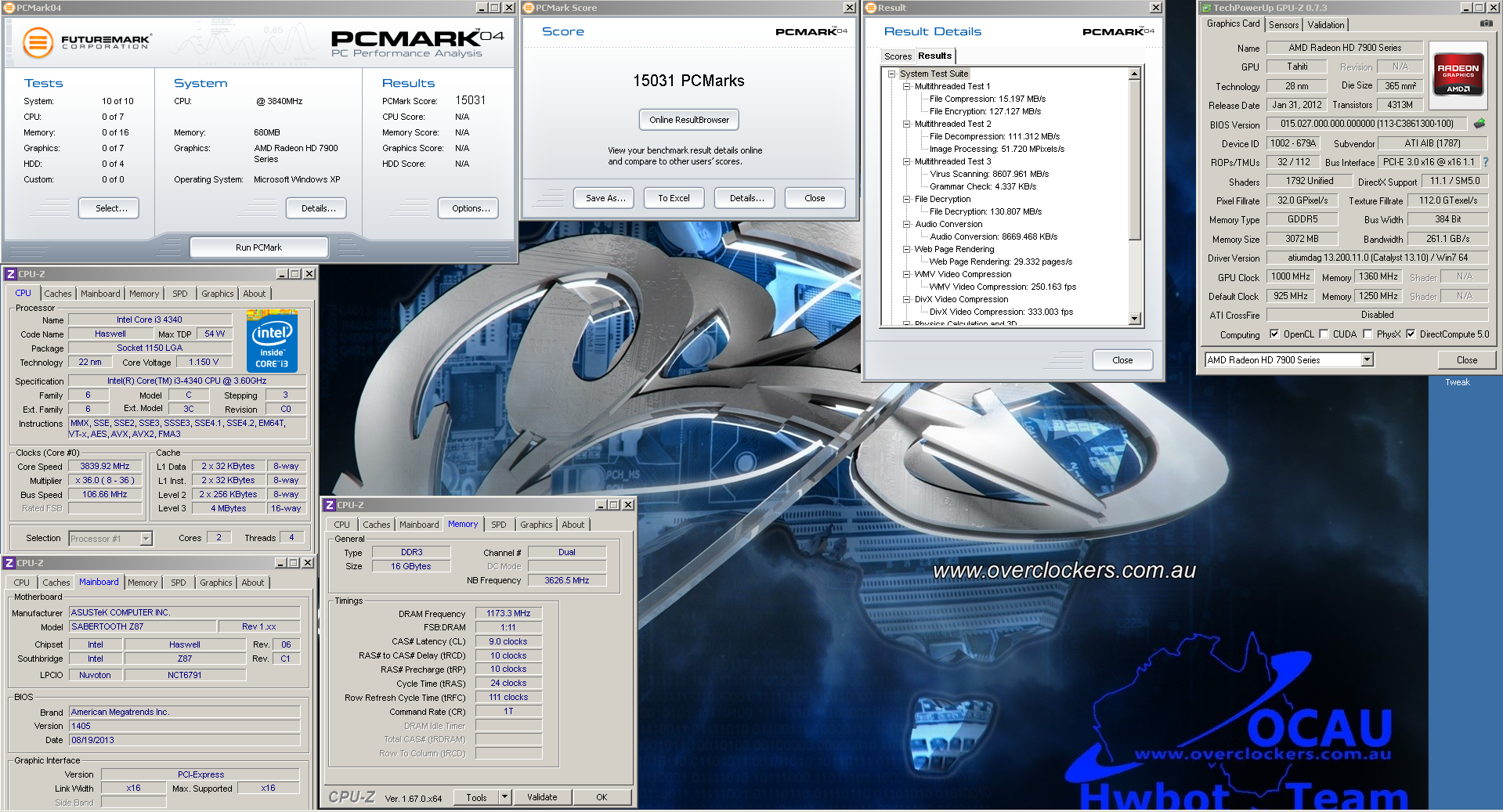Screen dimensions: 1503x812
Task: Switch to the Scores tab in Result window
Action: pyautogui.click(x=898, y=56)
